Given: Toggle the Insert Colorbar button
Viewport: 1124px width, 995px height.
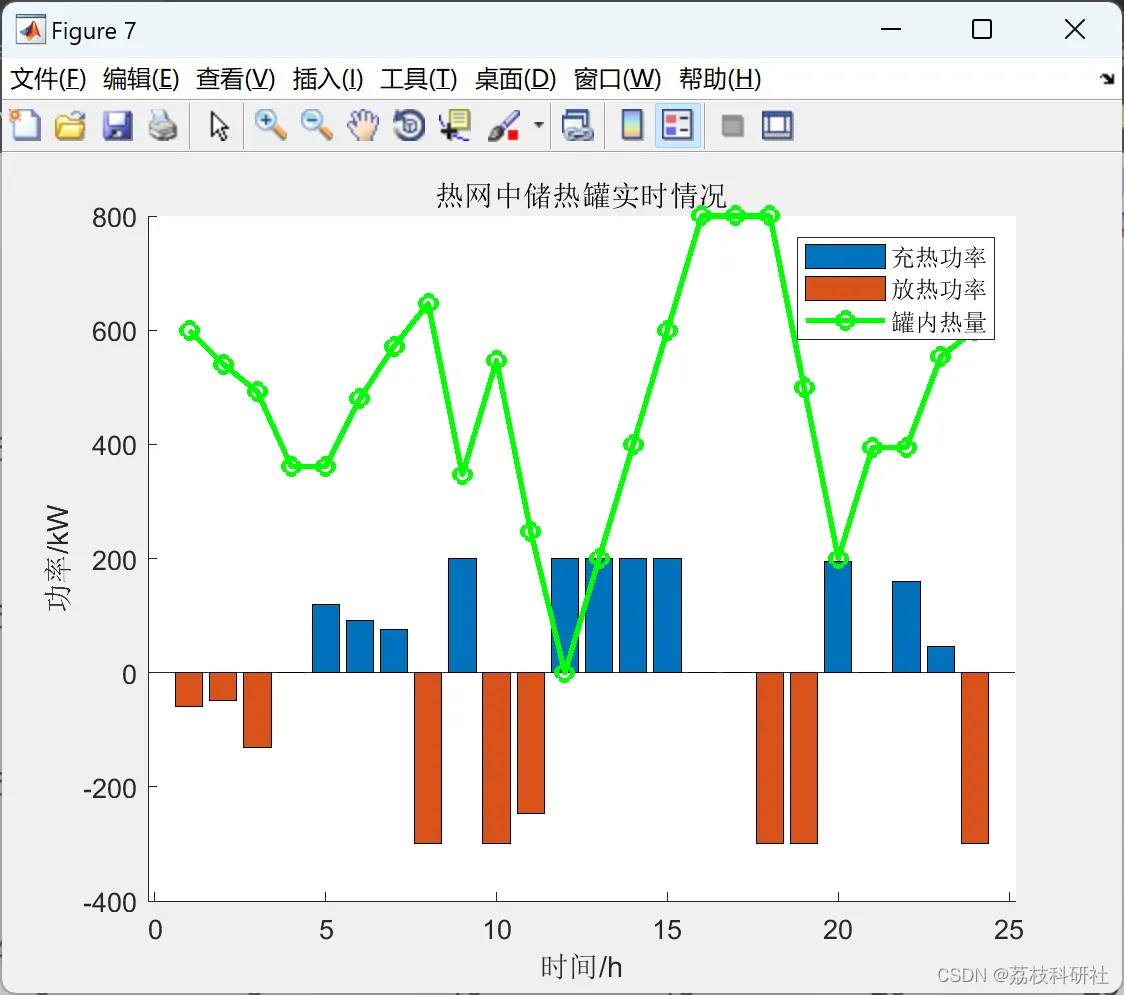Looking at the screenshot, I should coord(632,125).
